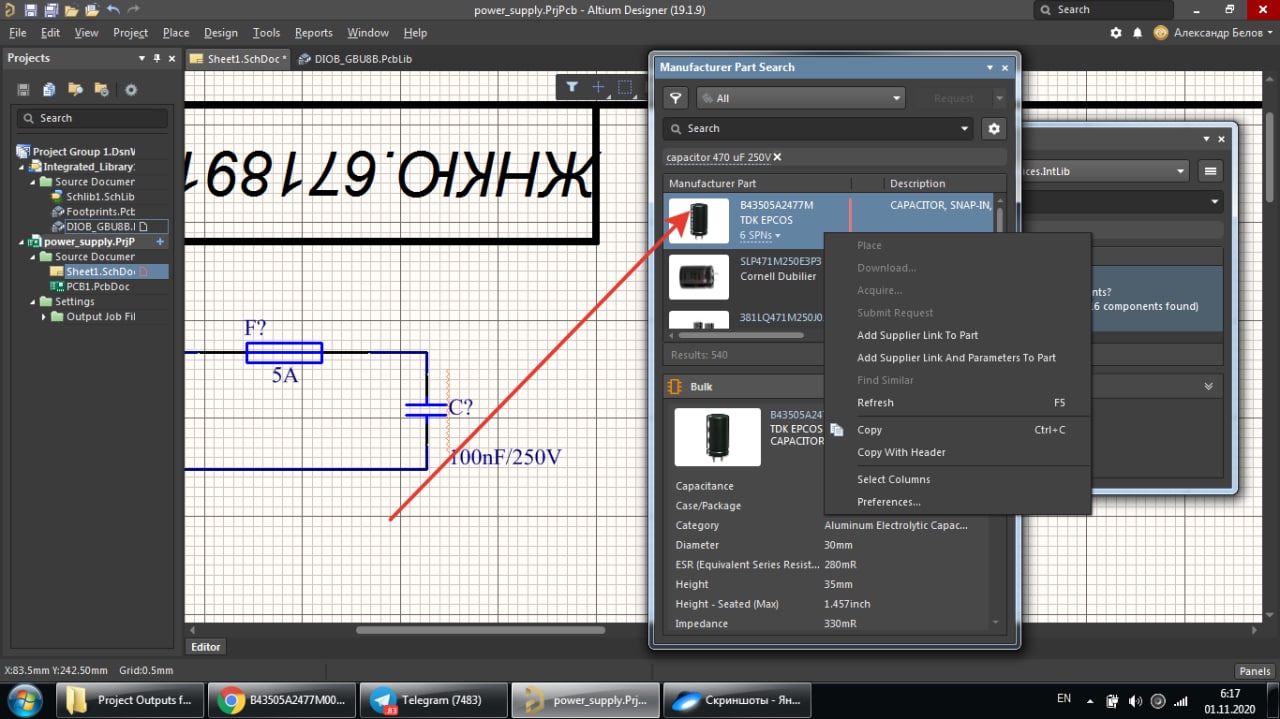Select Copy With Header in the context menu
1280x719 pixels.
click(901, 452)
